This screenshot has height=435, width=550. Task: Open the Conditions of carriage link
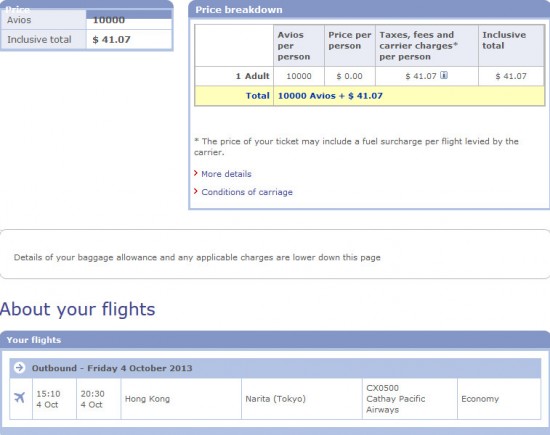tap(247, 192)
